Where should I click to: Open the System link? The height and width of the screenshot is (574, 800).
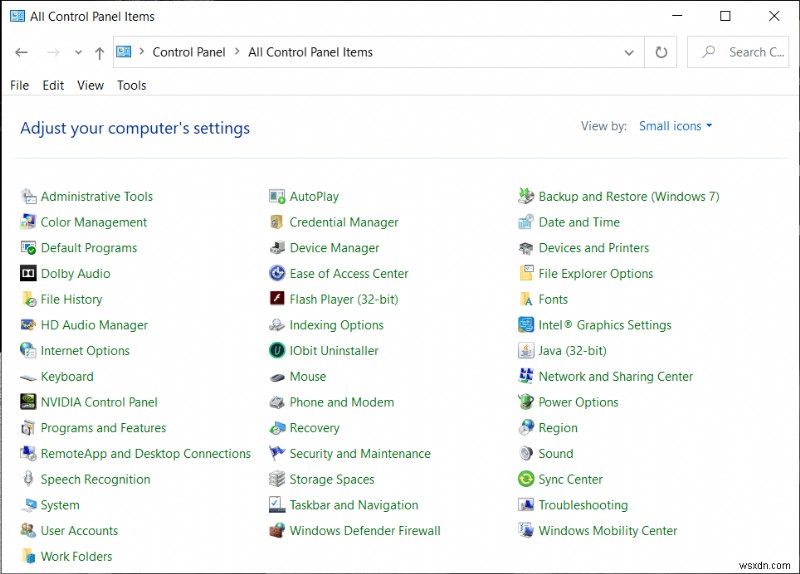60,505
